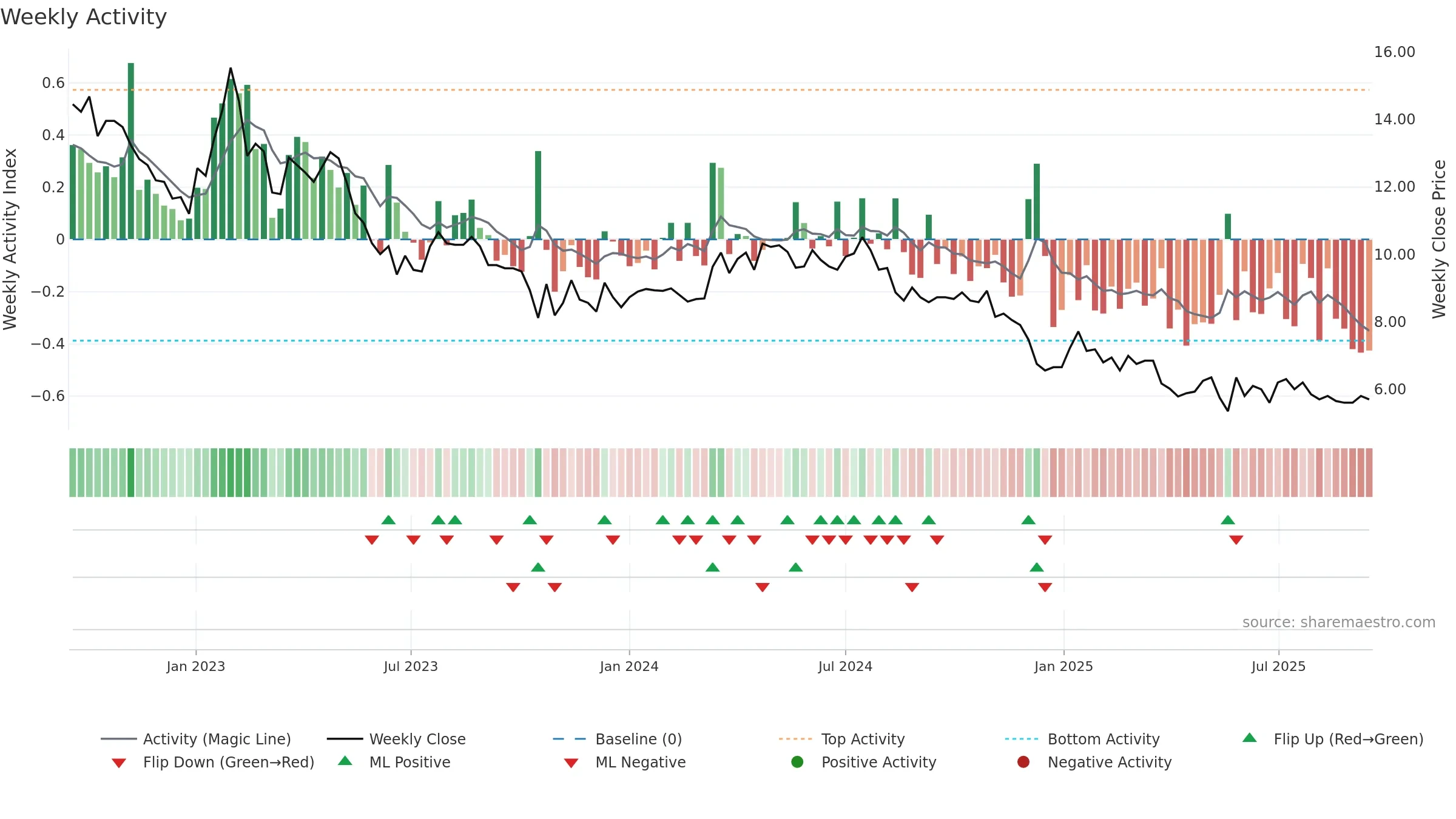Click the Jul 2025 axis label
The width and height of the screenshot is (1456, 819).
[1278, 666]
